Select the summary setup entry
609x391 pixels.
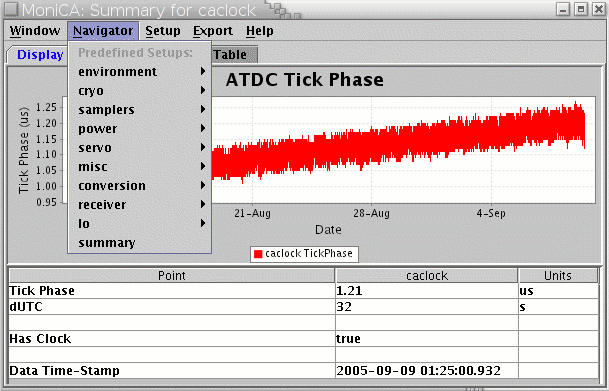(x=139, y=243)
